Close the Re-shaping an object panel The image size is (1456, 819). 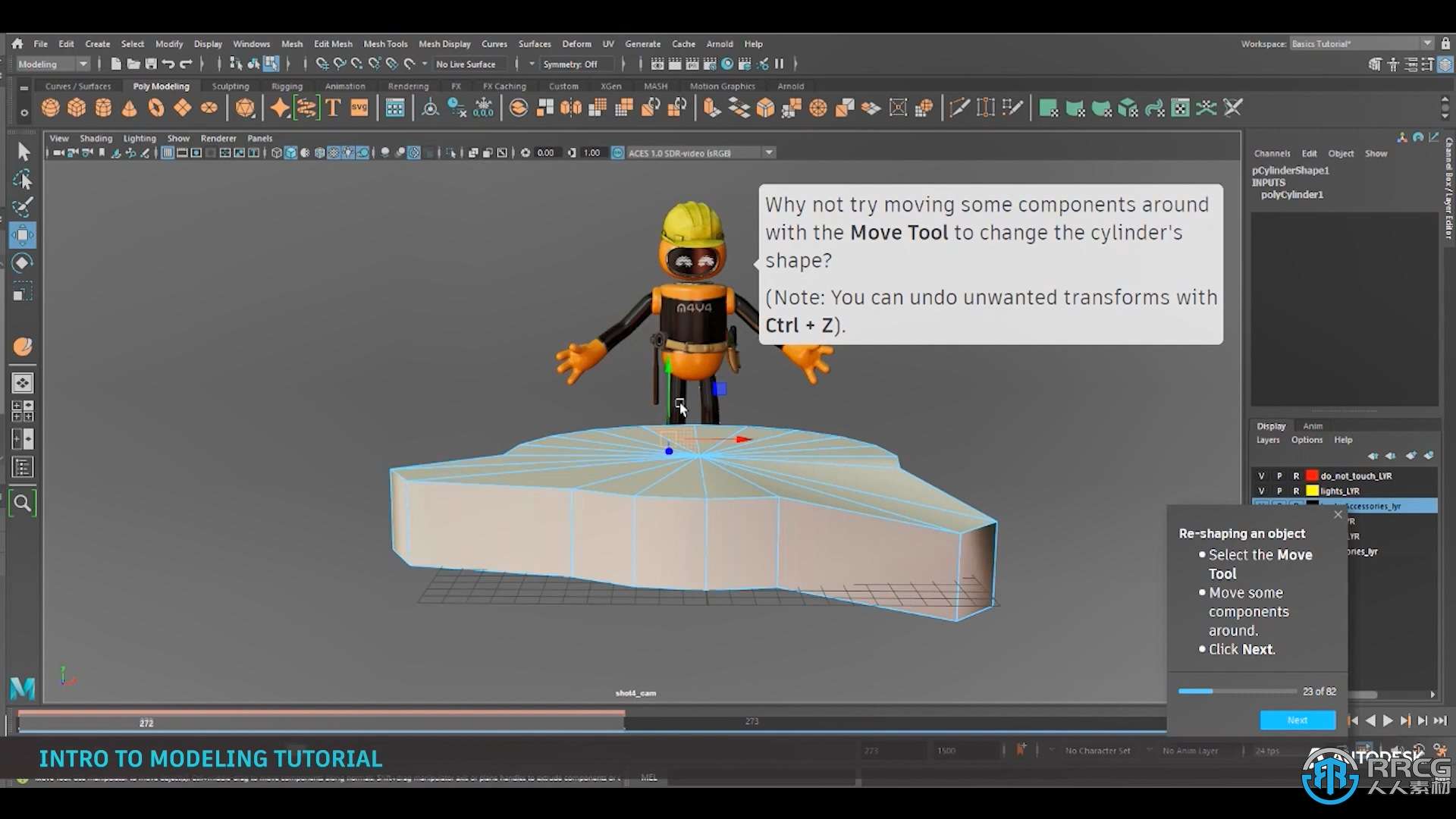click(x=1338, y=515)
